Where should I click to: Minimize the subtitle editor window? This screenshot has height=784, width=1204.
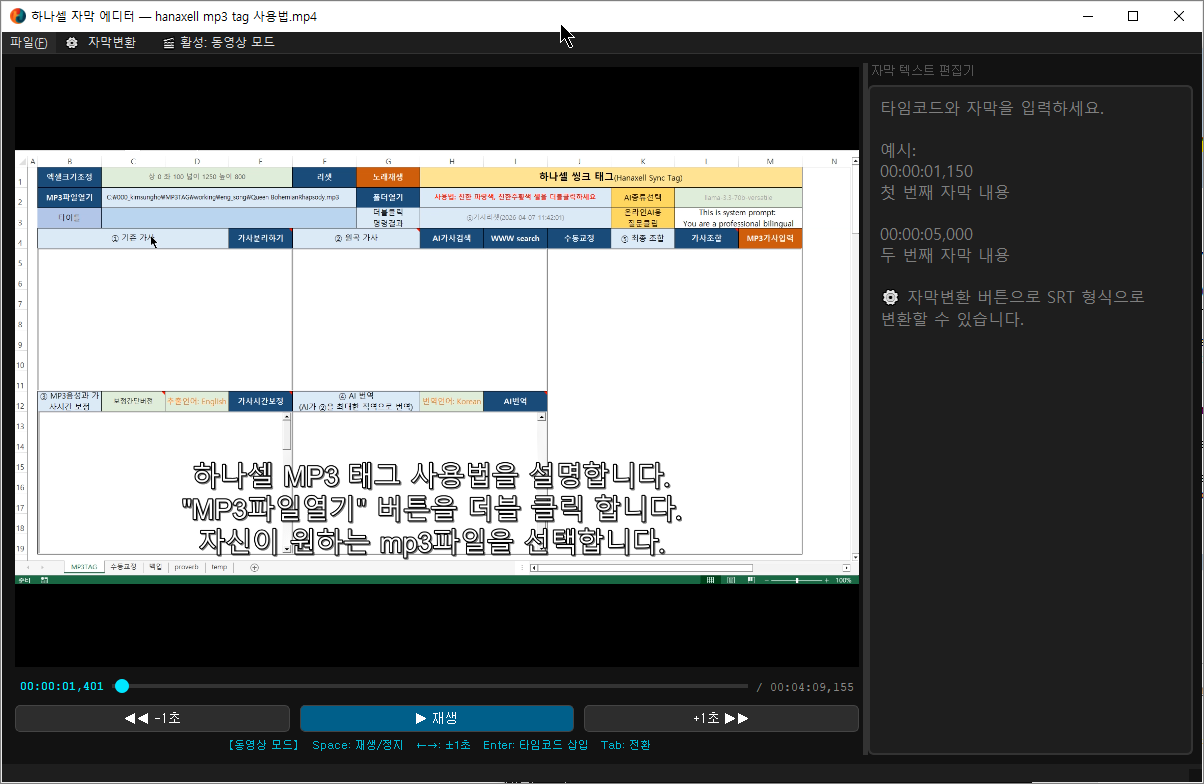[1087, 16]
